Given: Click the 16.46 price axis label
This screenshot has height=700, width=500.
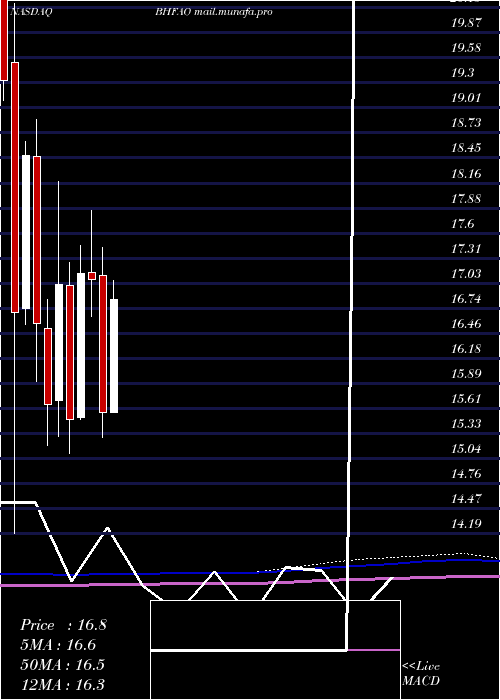Looking at the screenshot, I should 466,324.
